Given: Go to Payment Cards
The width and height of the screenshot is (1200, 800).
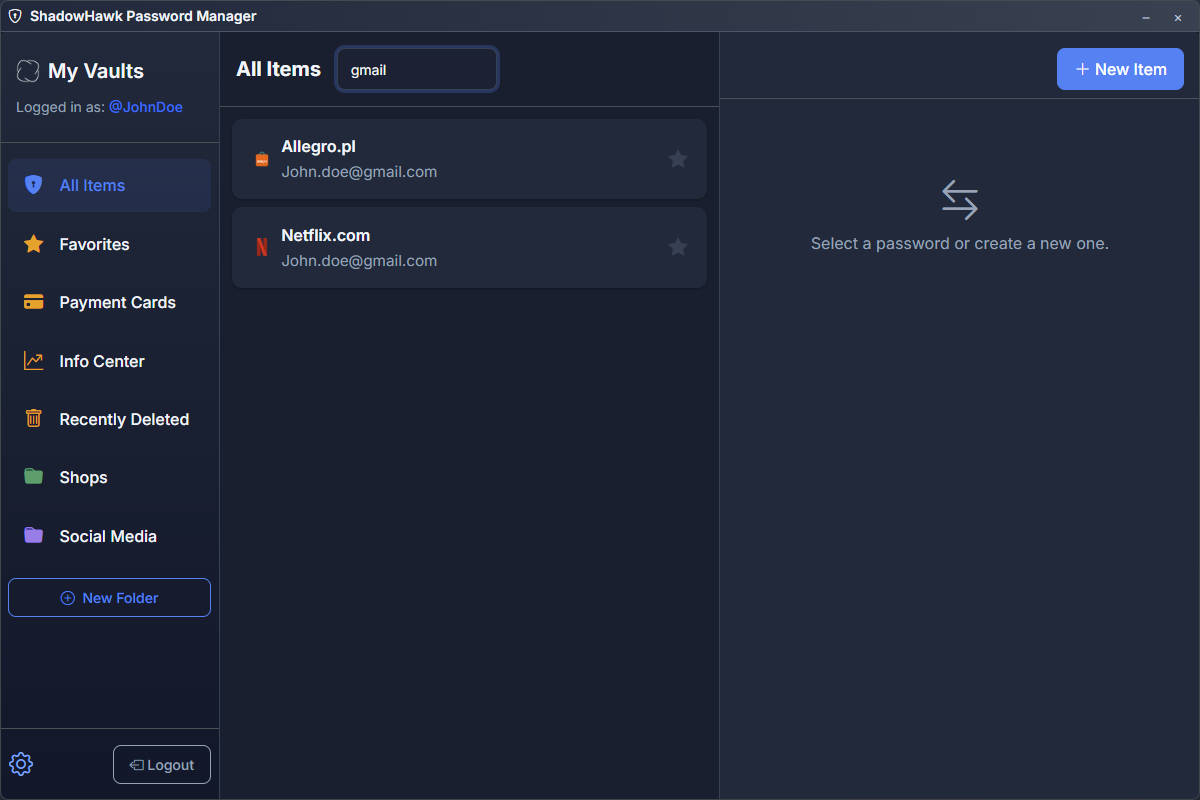Looking at the screenshot, I should pyautogui.click(x=109, y=302).
